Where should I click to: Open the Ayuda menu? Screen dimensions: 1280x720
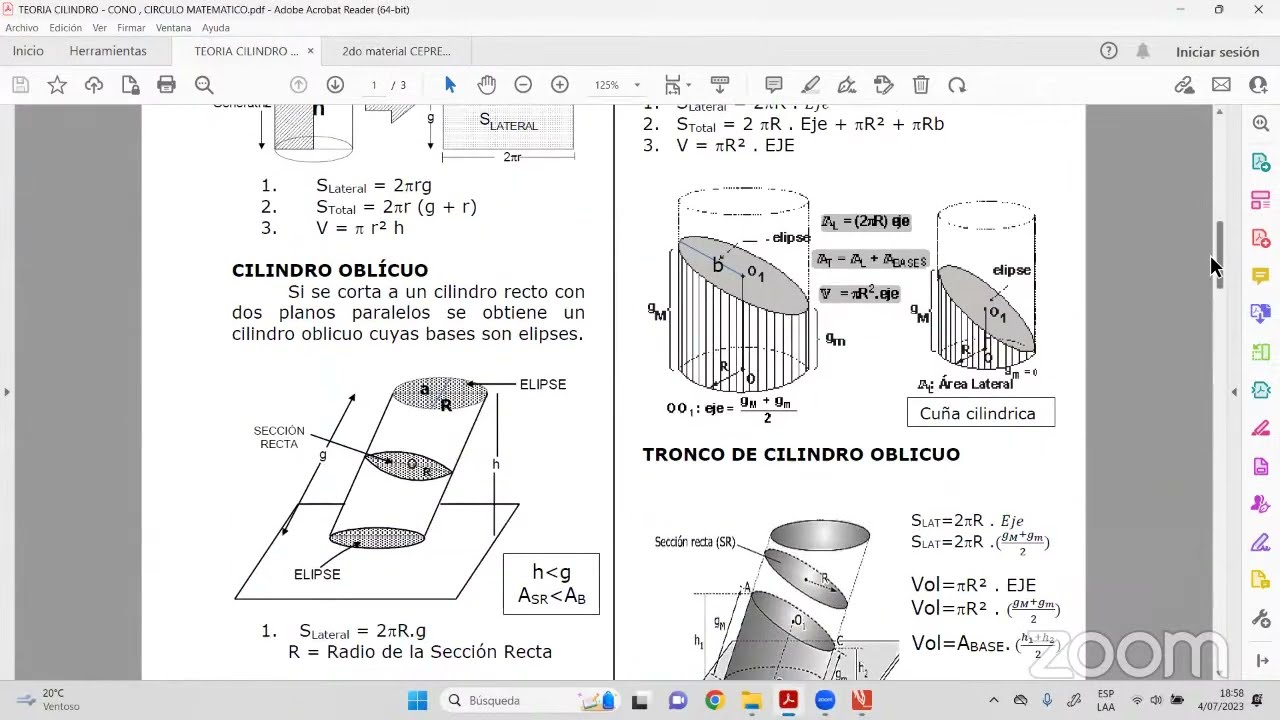point(216,28)
